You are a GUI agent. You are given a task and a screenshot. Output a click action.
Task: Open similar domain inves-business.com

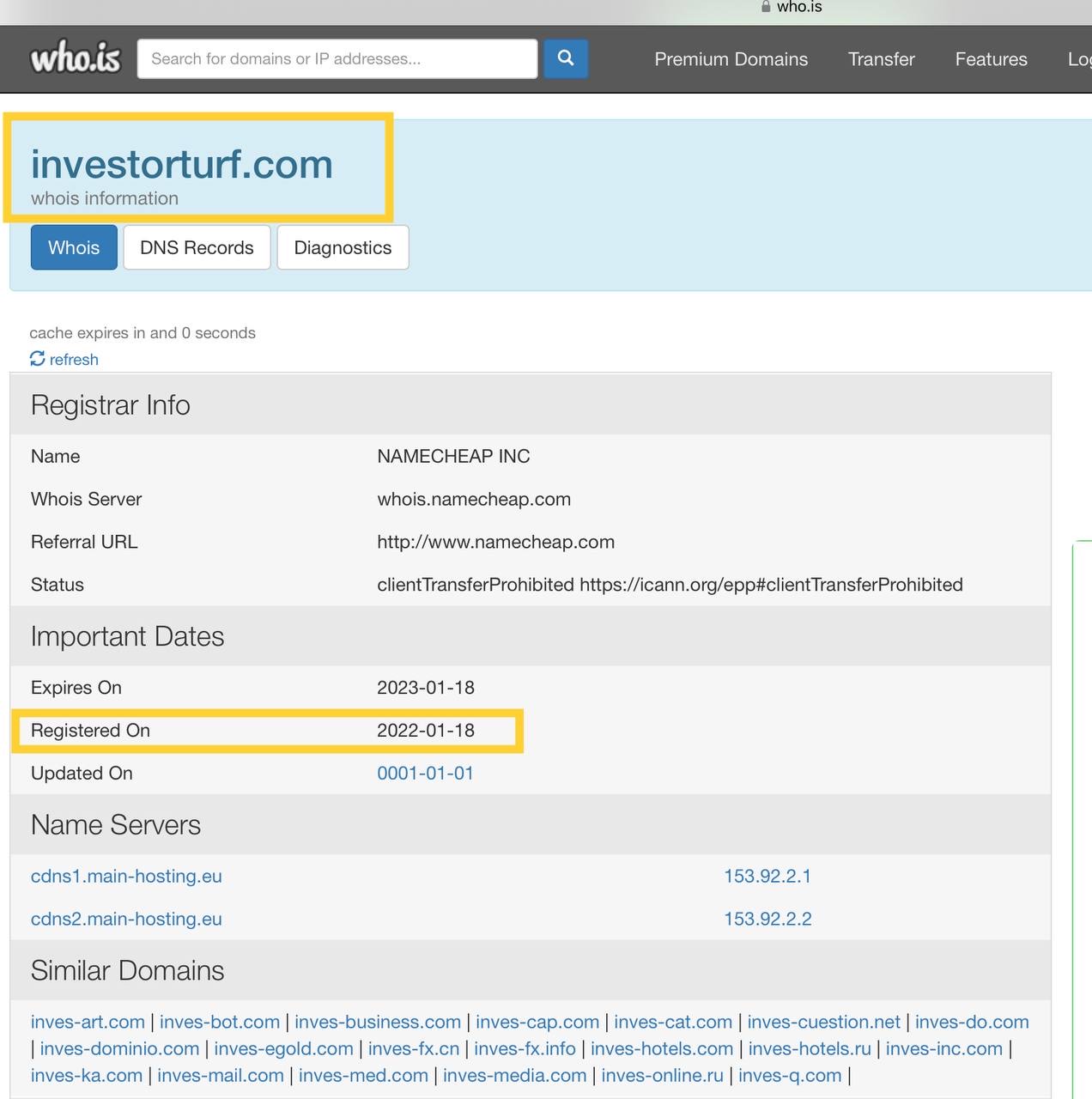point(378,1022)
